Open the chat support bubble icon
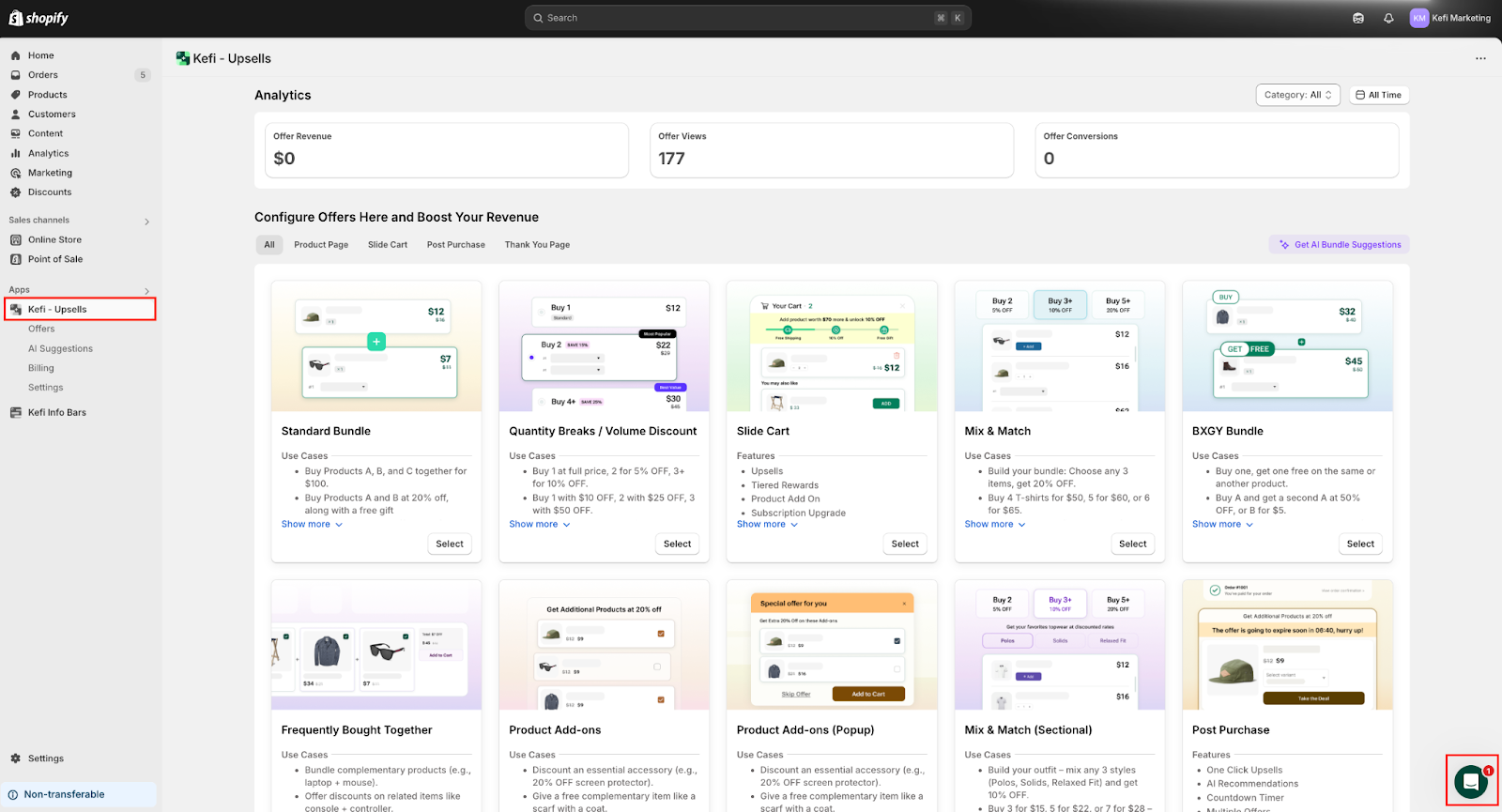 (x=1470, y=781)
